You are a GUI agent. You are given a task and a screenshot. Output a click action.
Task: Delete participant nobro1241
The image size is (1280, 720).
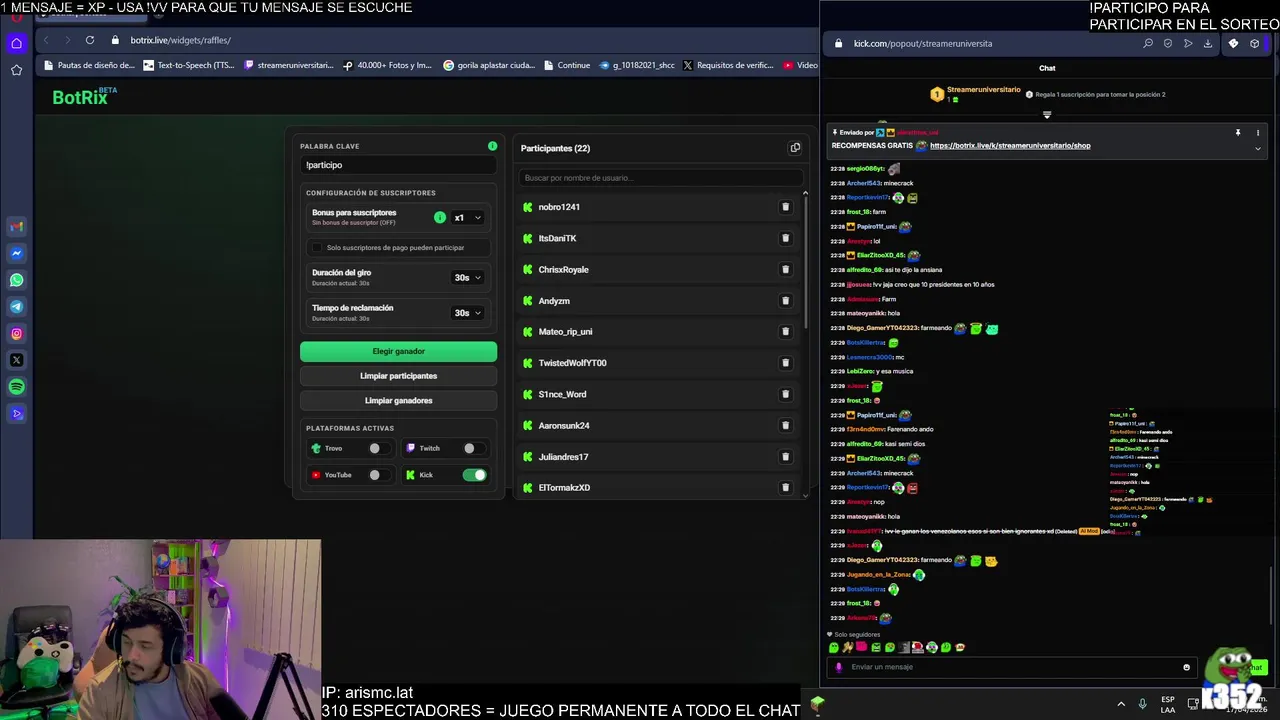click(785, 207)
